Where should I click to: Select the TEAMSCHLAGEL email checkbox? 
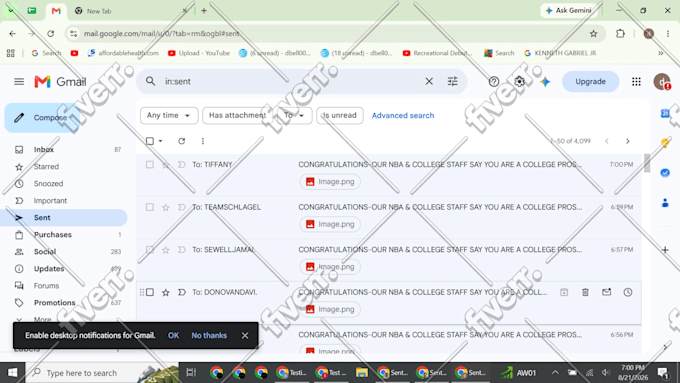point(150,207)
